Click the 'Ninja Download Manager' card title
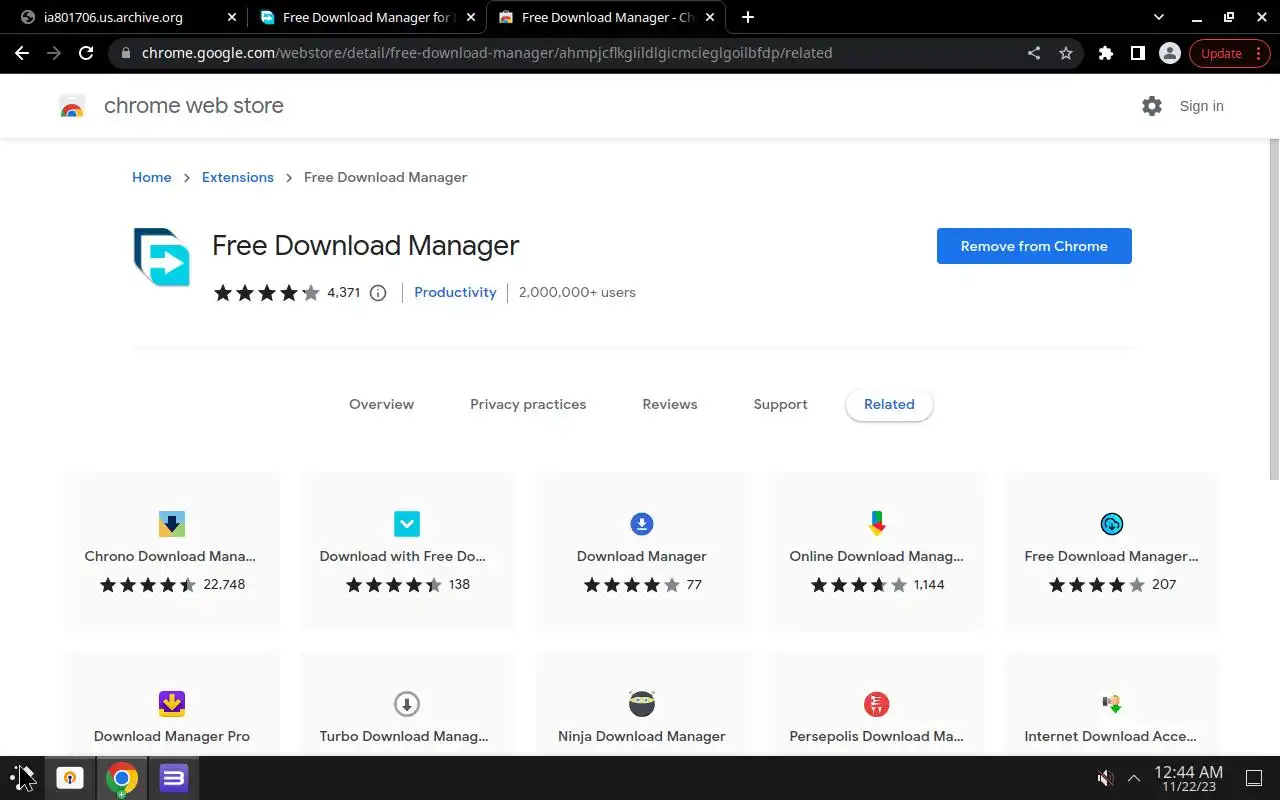This screenshot has width=1280, height=800. point(642,736)
